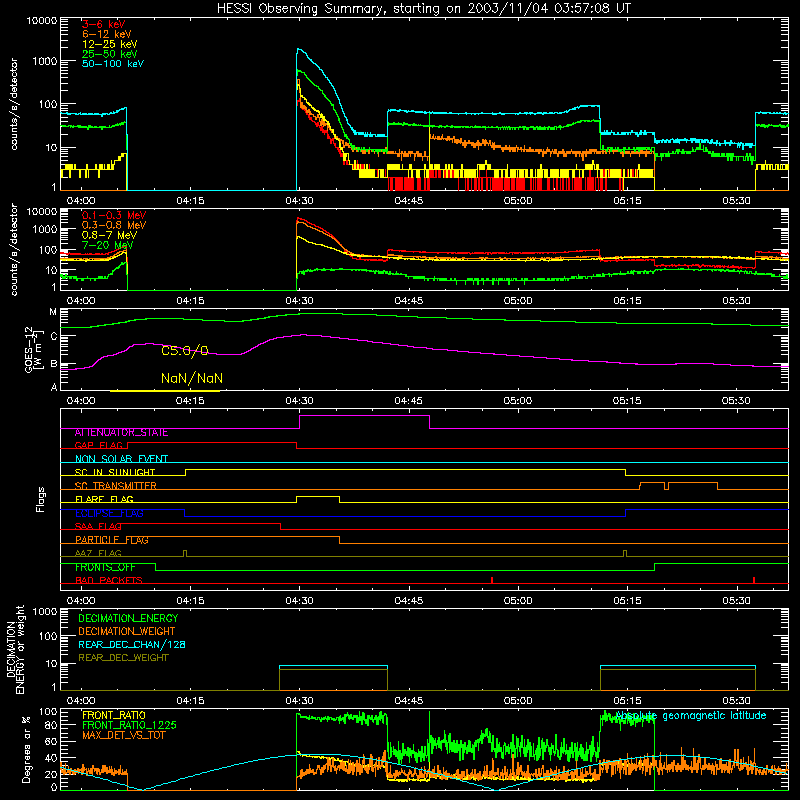Select the REAR_DEC_CHAN/128 legend label
This screenshot has height=800, width=800.
coord(132,644)
